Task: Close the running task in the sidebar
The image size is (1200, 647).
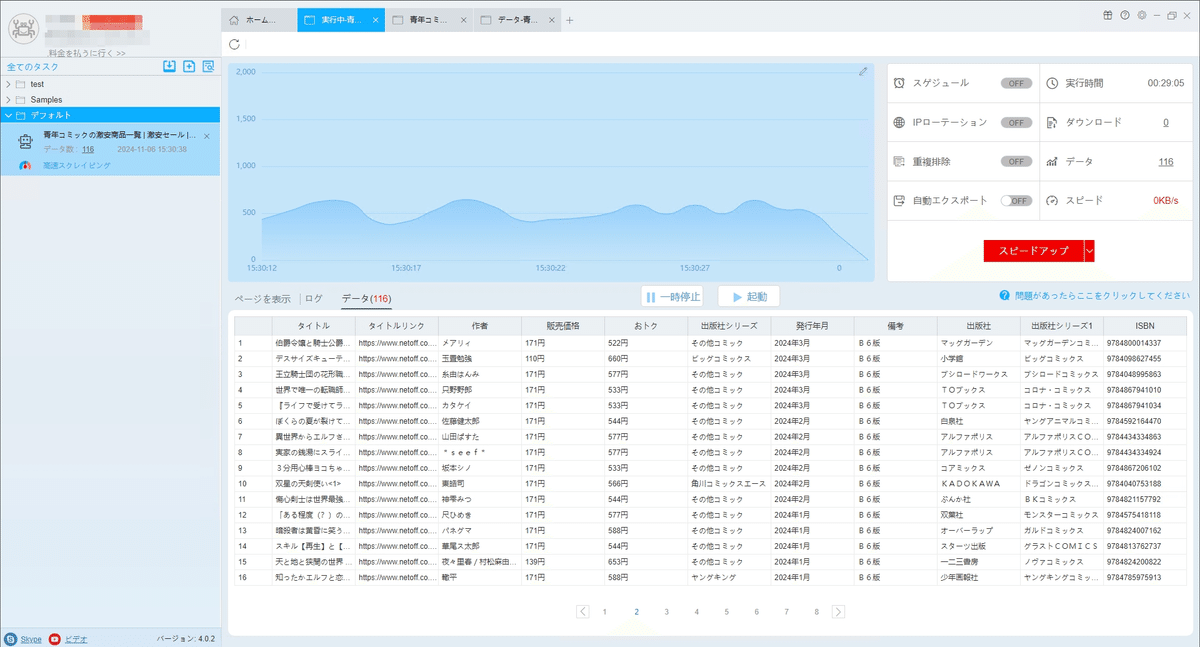Action: [207, 135]
